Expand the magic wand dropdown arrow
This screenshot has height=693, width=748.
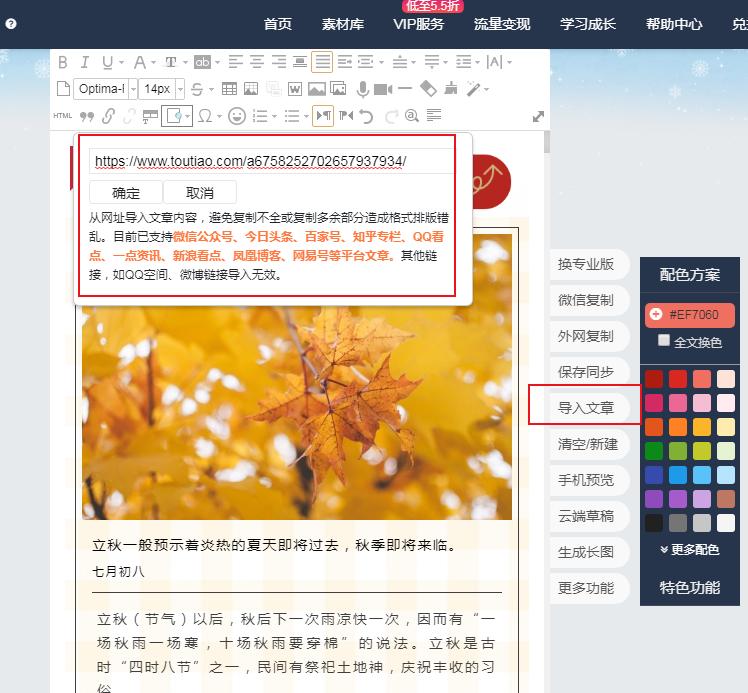(x=487, y=89)
